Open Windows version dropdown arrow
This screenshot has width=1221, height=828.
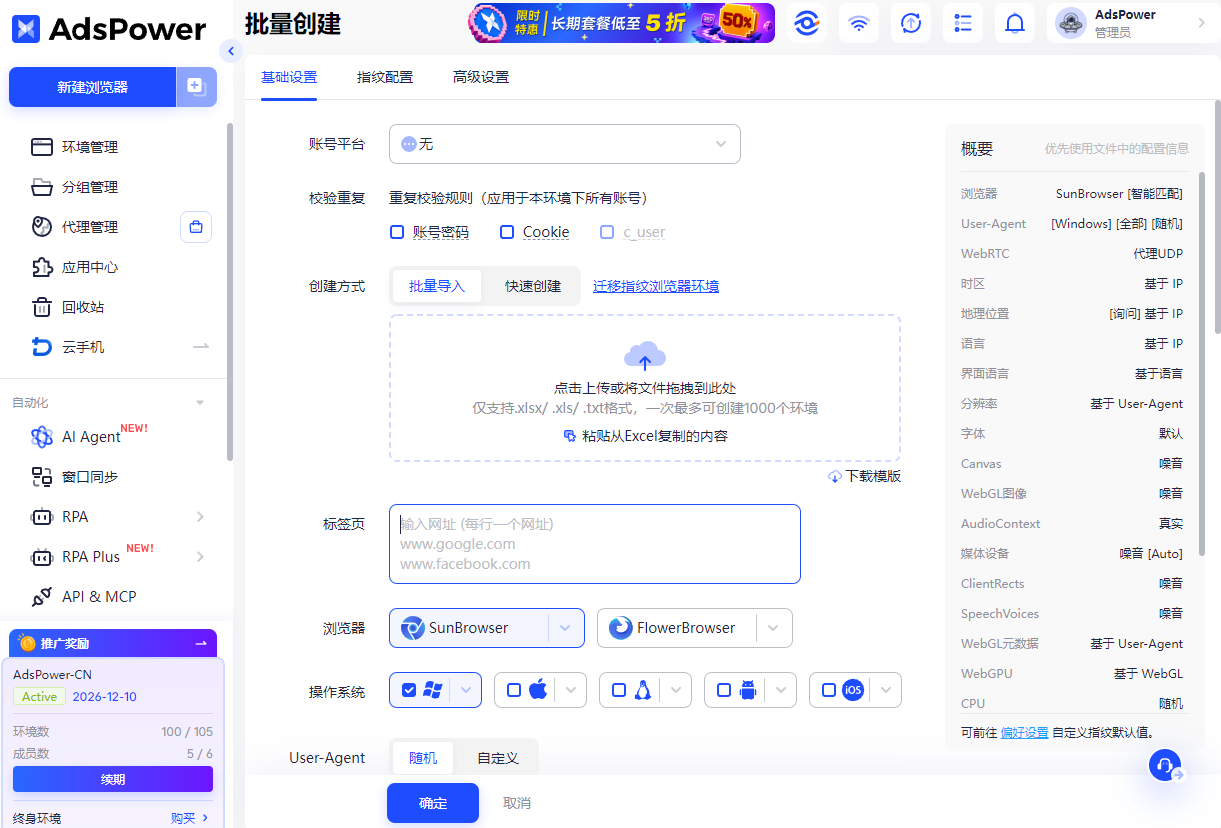(466, 690)
